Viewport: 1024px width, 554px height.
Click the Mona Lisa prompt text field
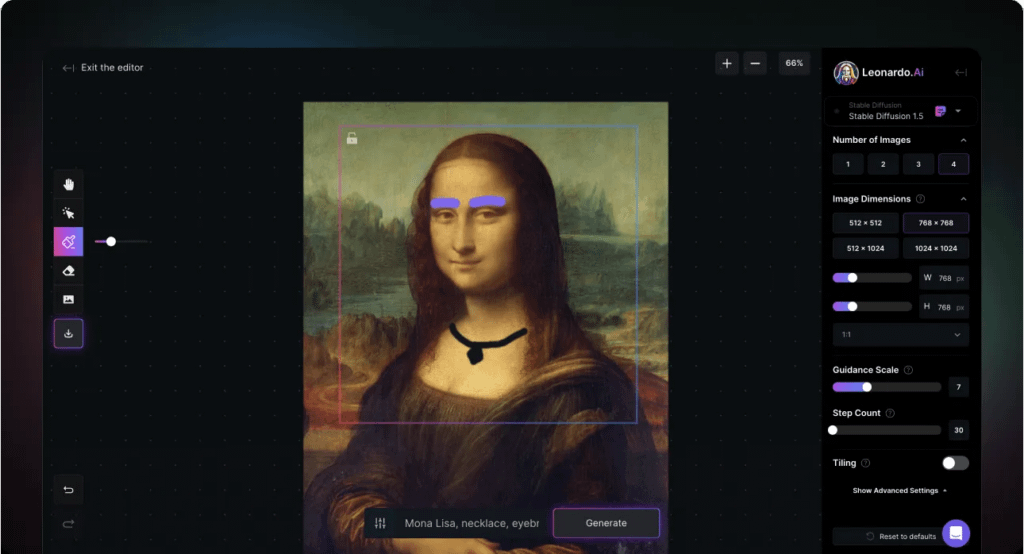point(472,523)
